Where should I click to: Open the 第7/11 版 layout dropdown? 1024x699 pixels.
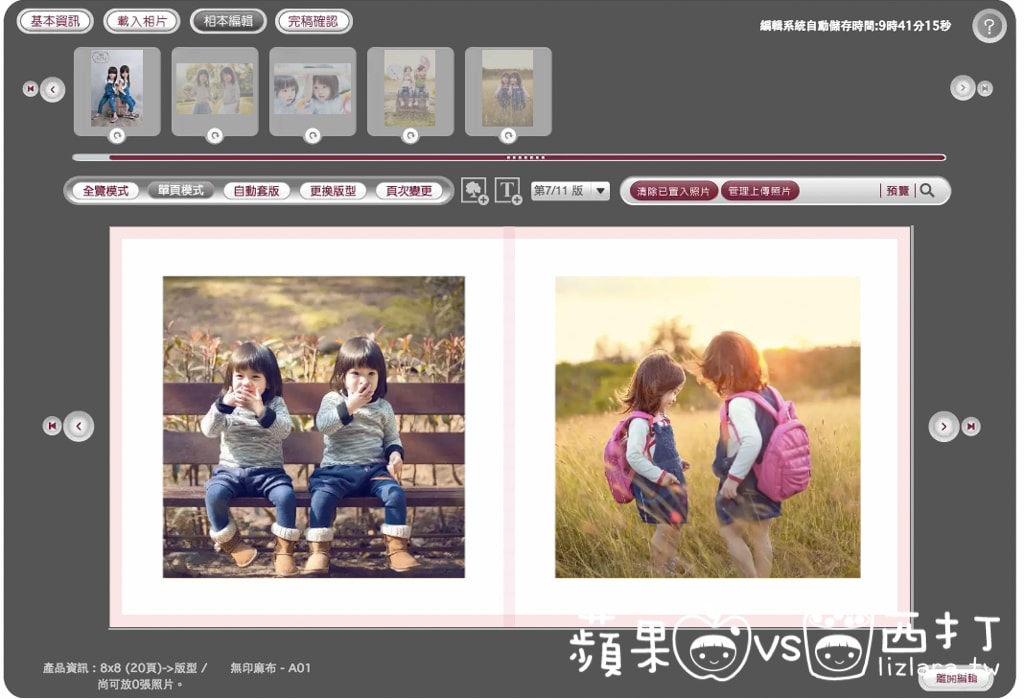coord(570,191)
